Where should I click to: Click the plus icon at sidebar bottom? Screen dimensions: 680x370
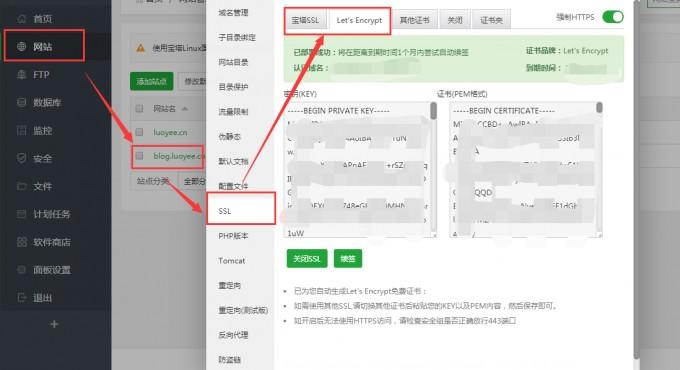(54, 324)
